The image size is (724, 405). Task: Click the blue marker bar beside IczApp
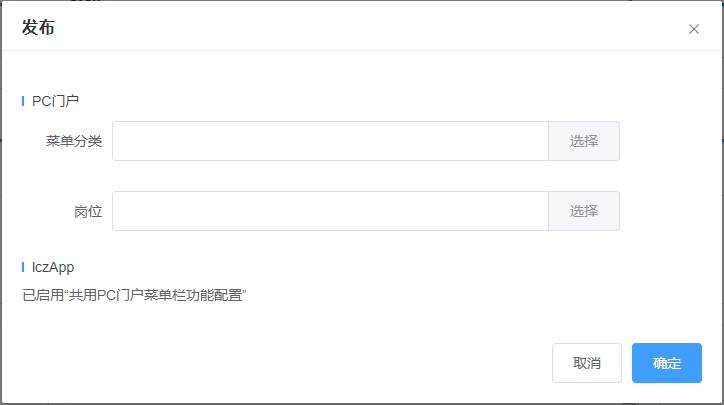point(23,267)
